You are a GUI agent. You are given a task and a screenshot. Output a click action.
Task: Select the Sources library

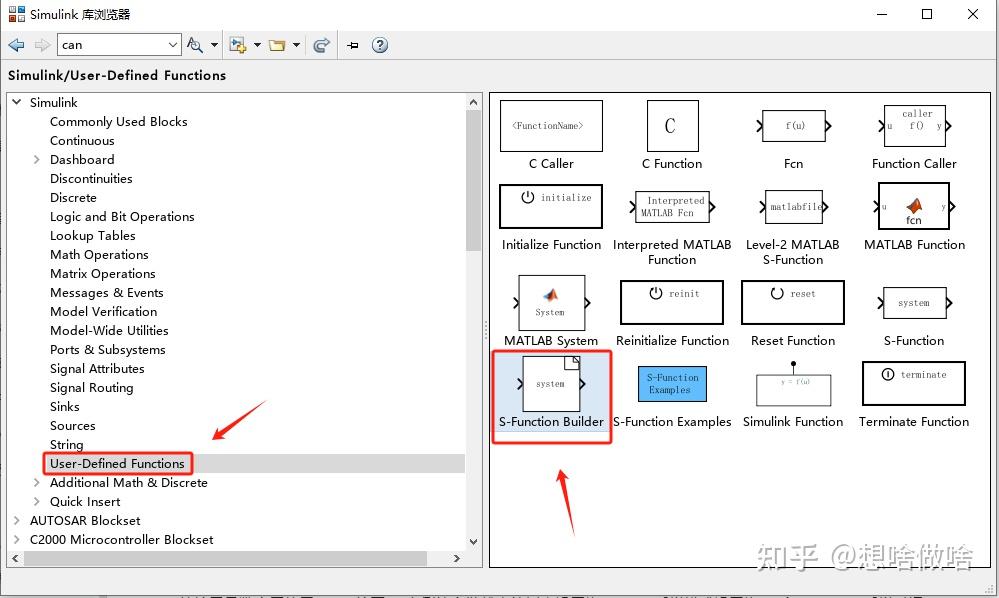point(73,426)
